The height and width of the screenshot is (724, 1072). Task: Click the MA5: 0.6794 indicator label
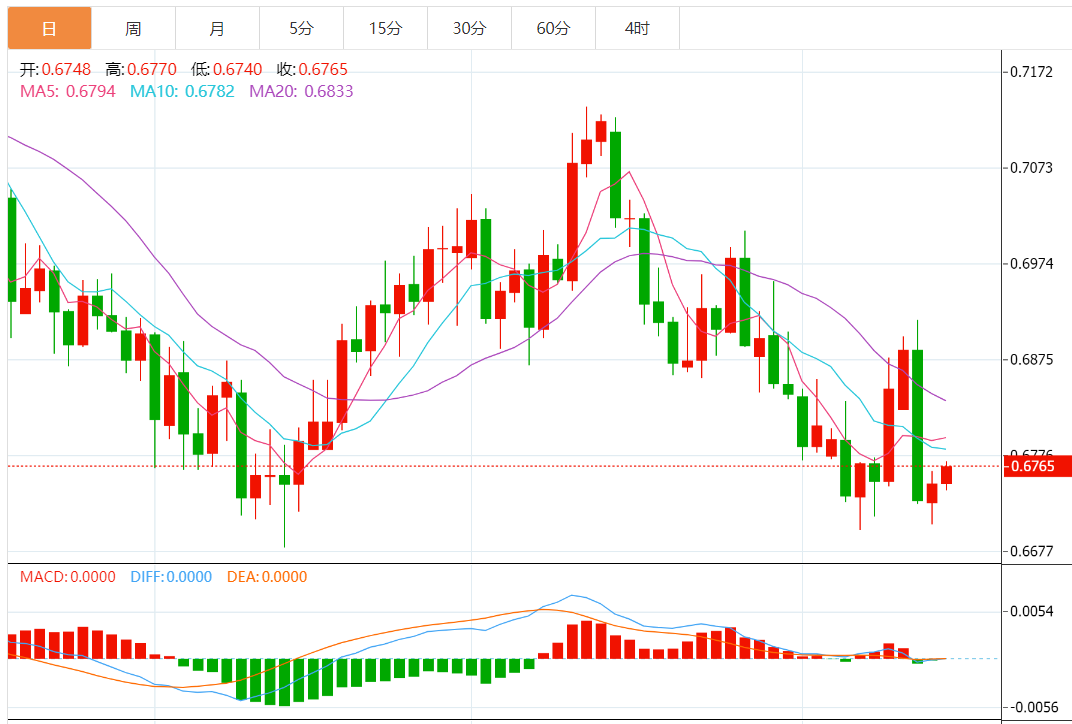click(68, 91)
